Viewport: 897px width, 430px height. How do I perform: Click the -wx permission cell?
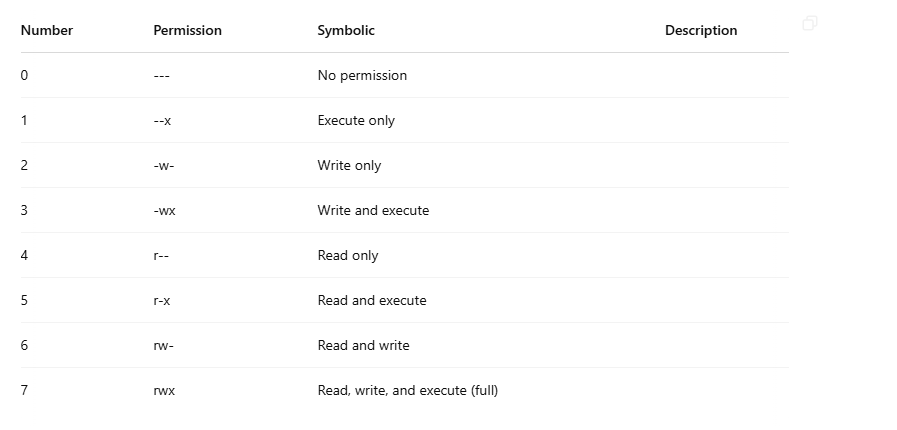coord(165,210)
